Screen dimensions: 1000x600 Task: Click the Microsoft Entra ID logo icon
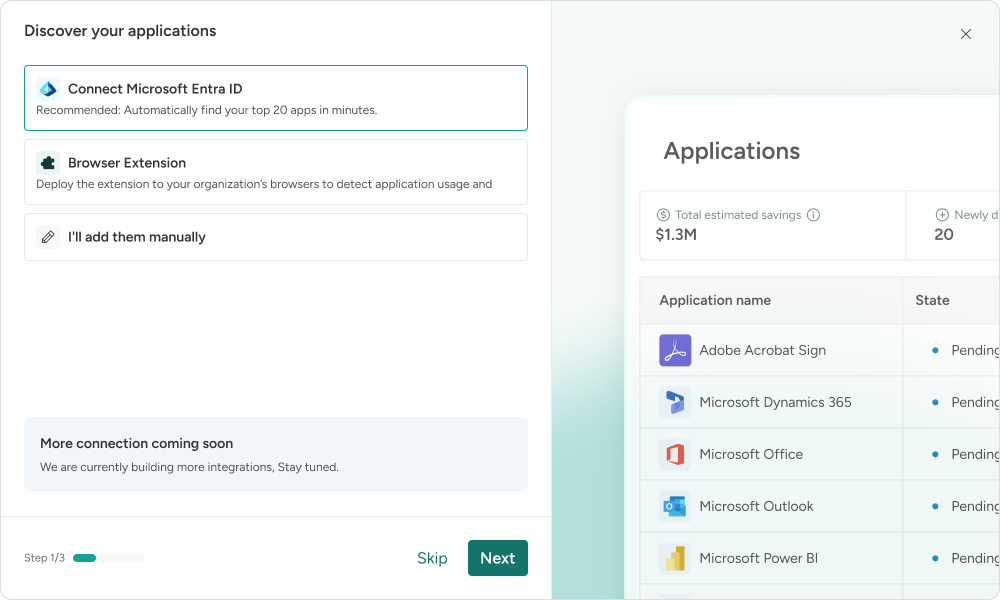tap(48, 89)
